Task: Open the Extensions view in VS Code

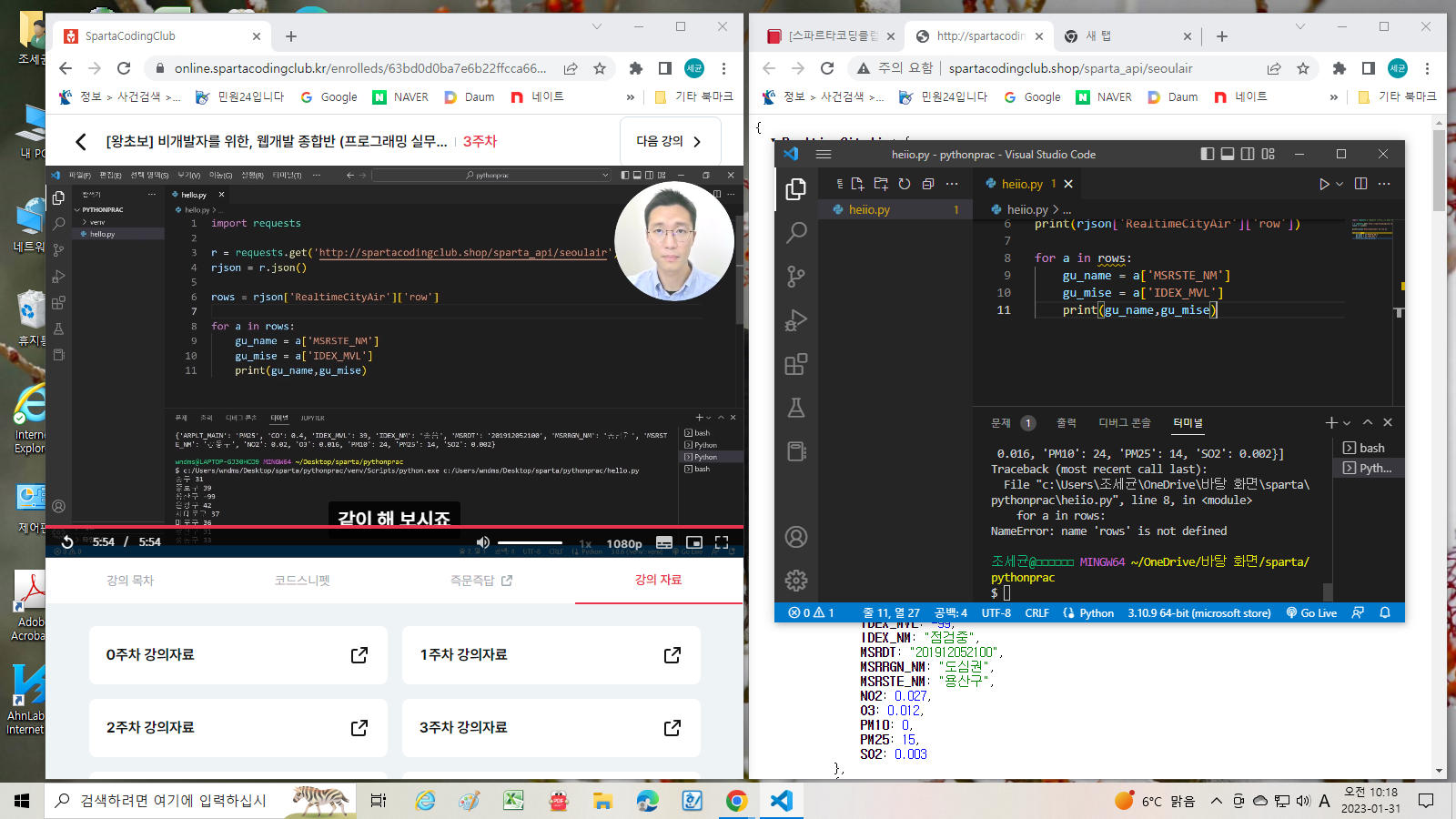Action: (796, 364)
